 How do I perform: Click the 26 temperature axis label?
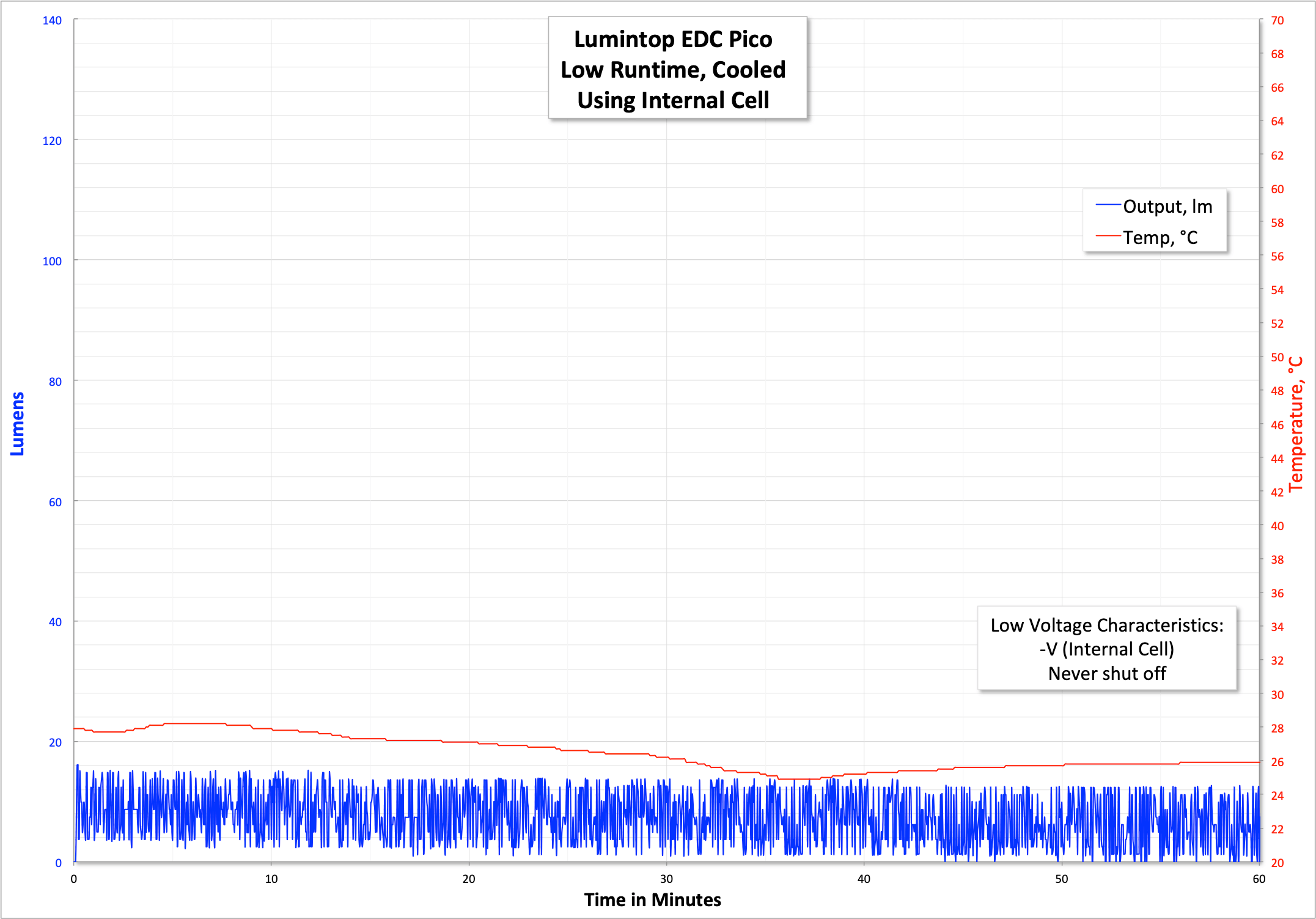pos(1277,762)
